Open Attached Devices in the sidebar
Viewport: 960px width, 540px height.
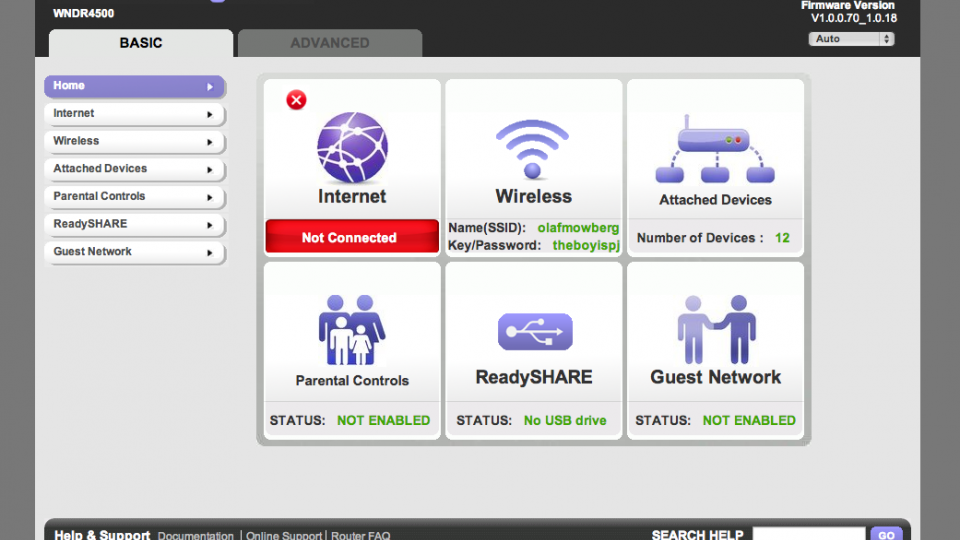pos(134,169)
